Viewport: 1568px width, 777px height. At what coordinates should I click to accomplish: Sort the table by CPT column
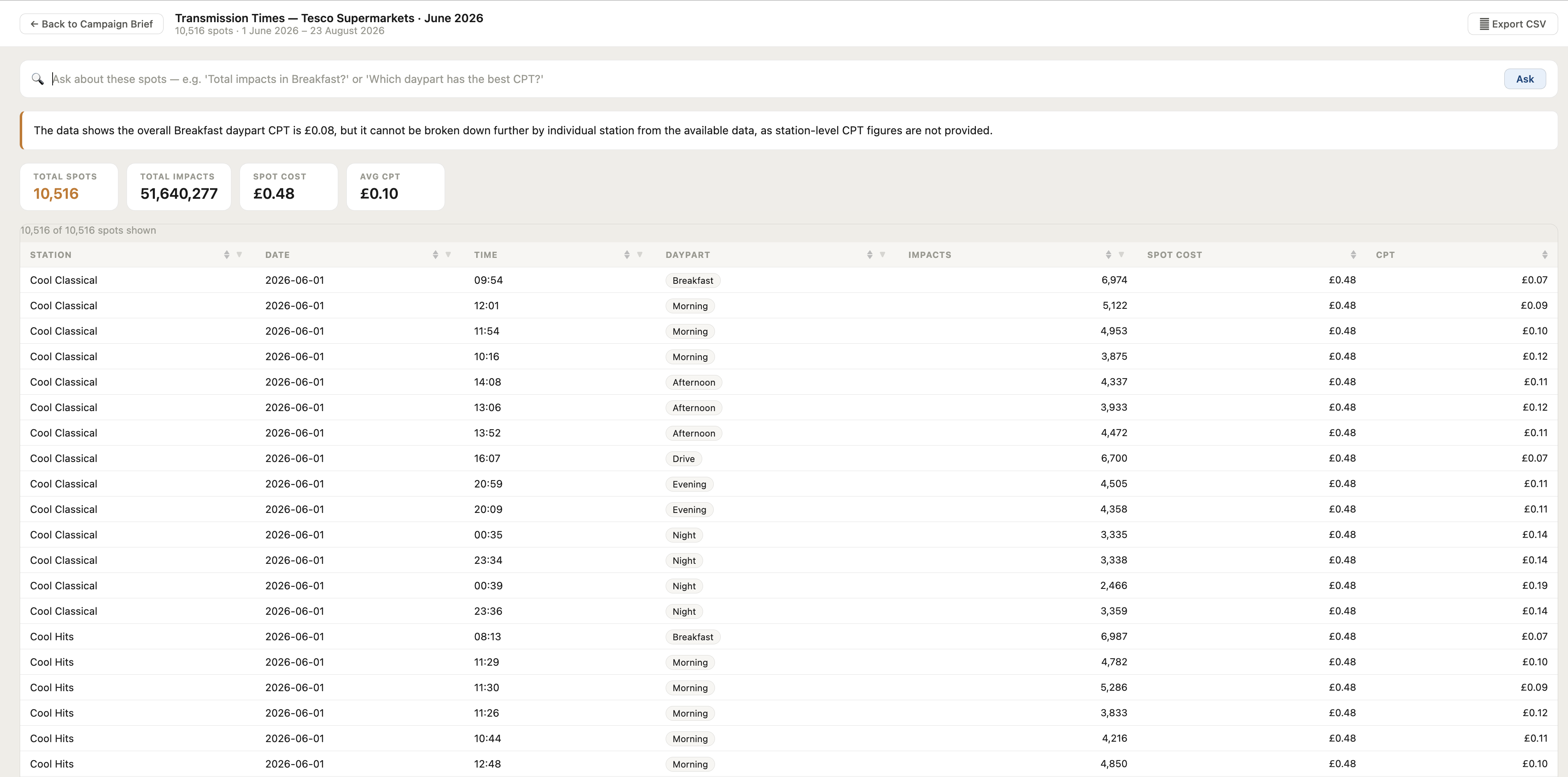point(1545,255)
